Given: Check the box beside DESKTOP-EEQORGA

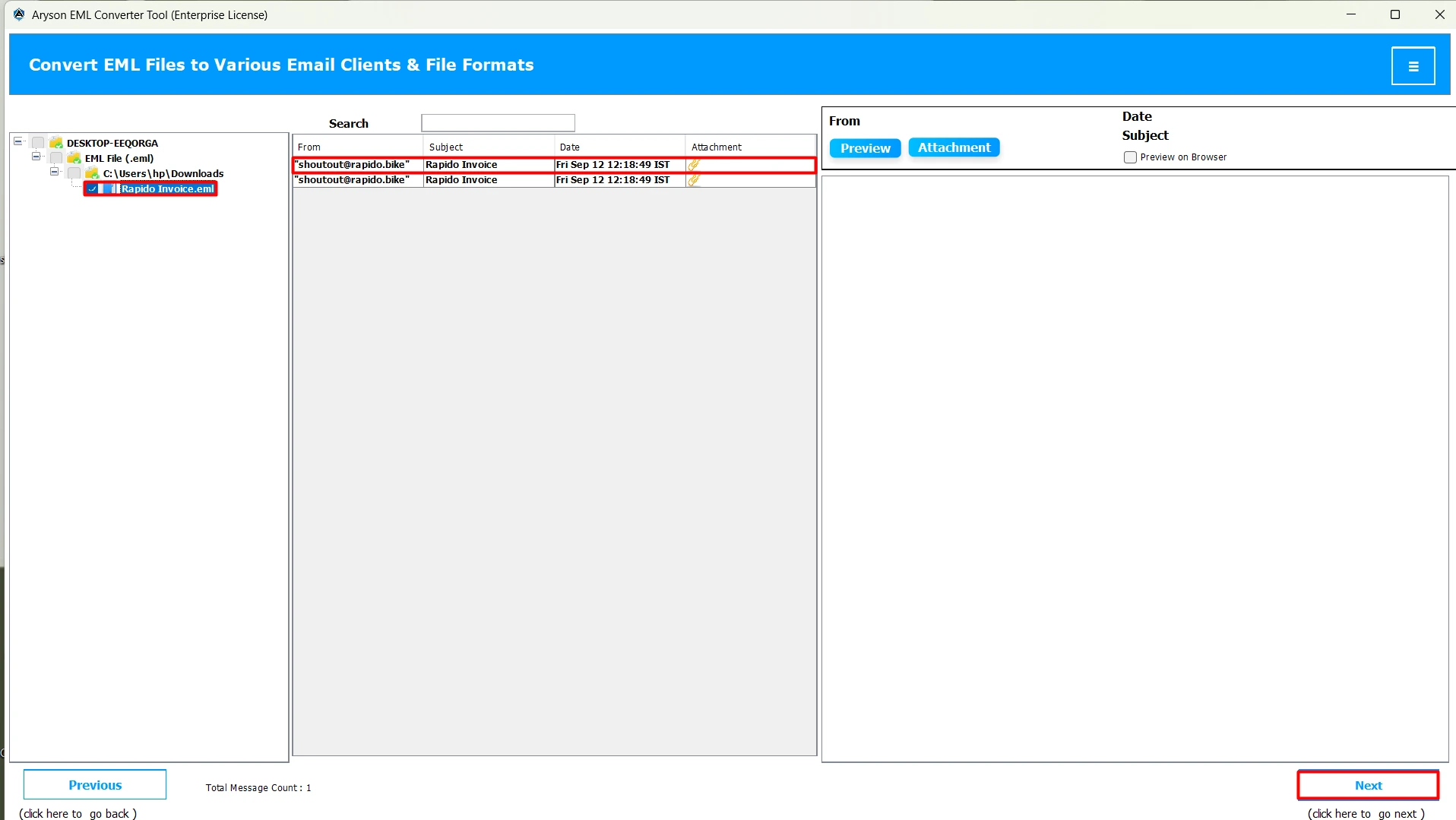Looking at the screenshot, I should click(37, 143).
